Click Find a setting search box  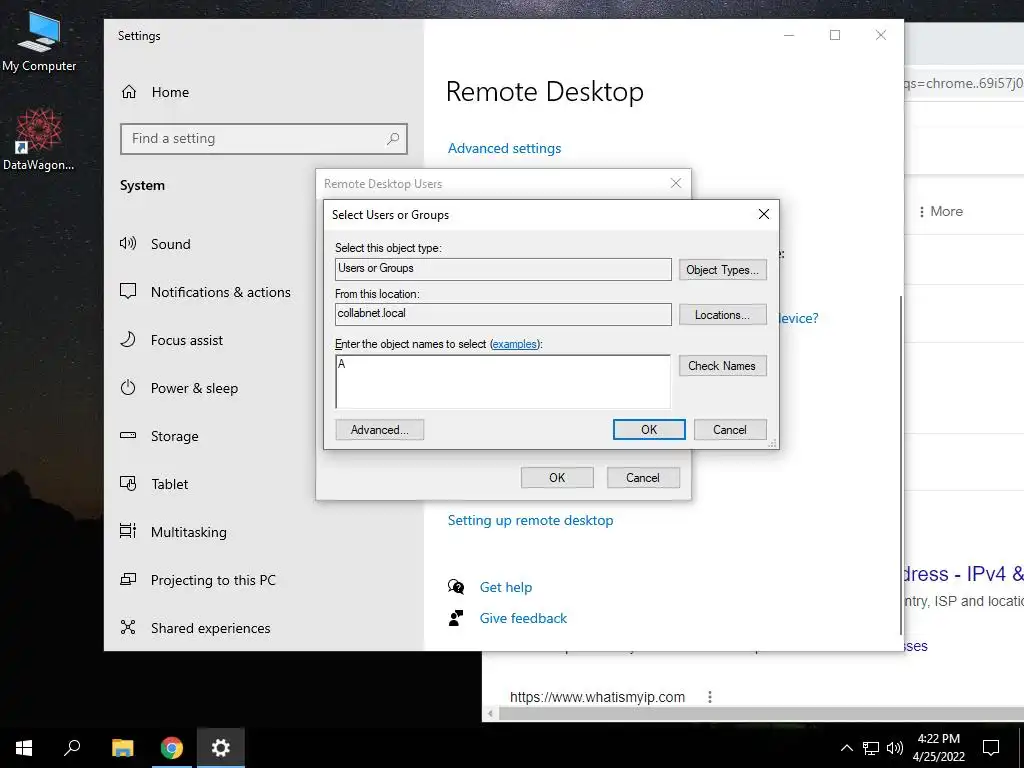(264, 138)
